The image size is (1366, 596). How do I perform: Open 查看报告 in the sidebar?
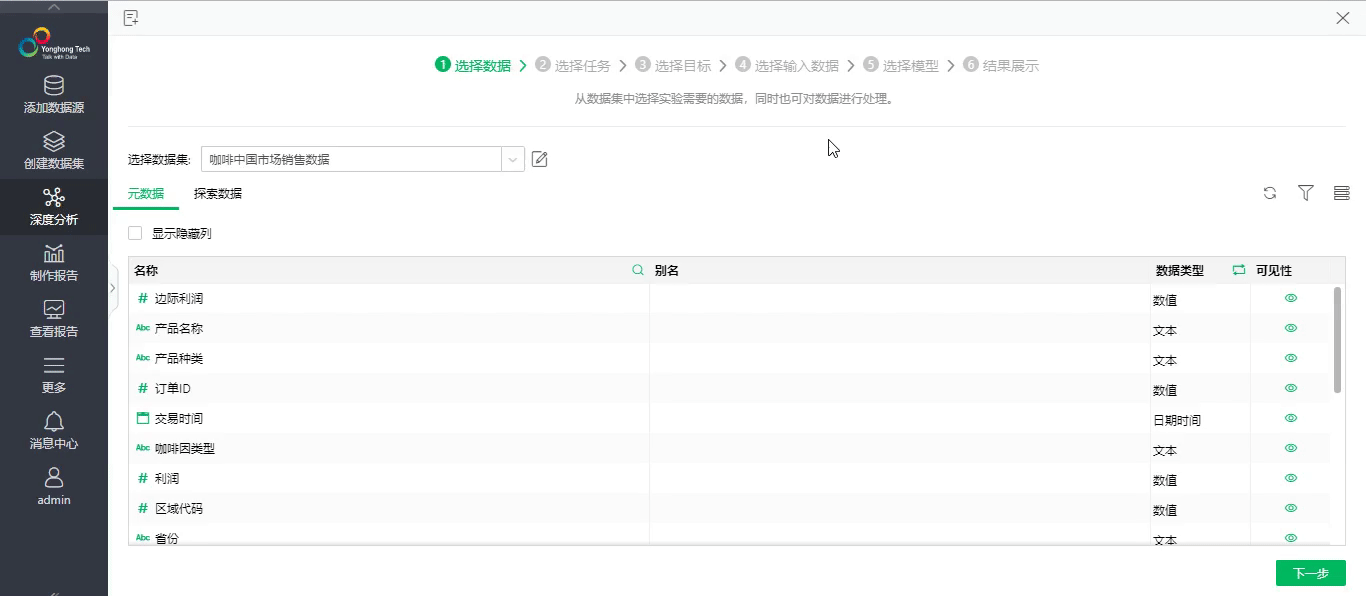pos(54,319)
